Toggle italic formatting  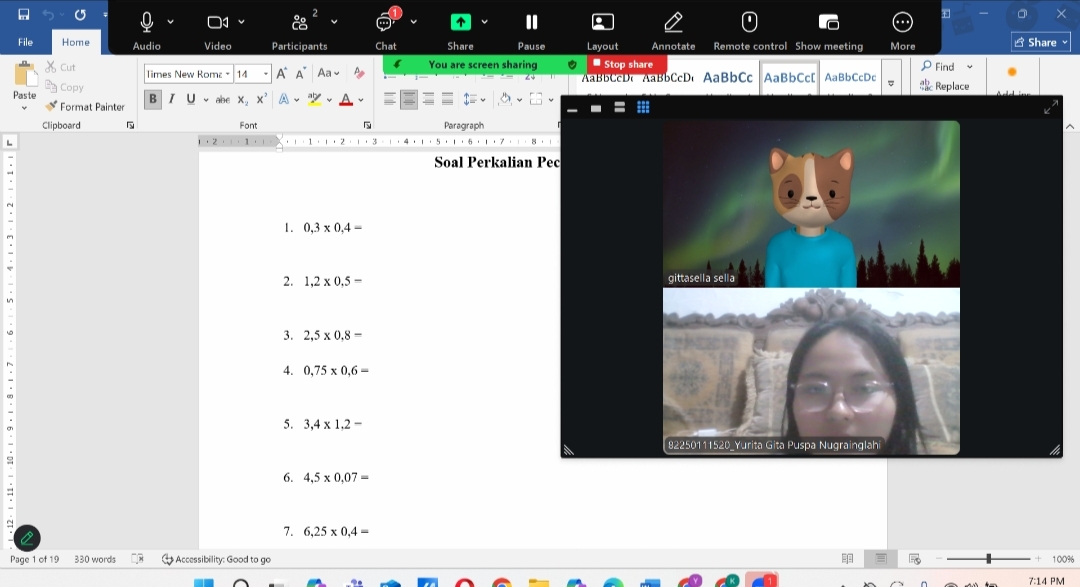(172, 99)
